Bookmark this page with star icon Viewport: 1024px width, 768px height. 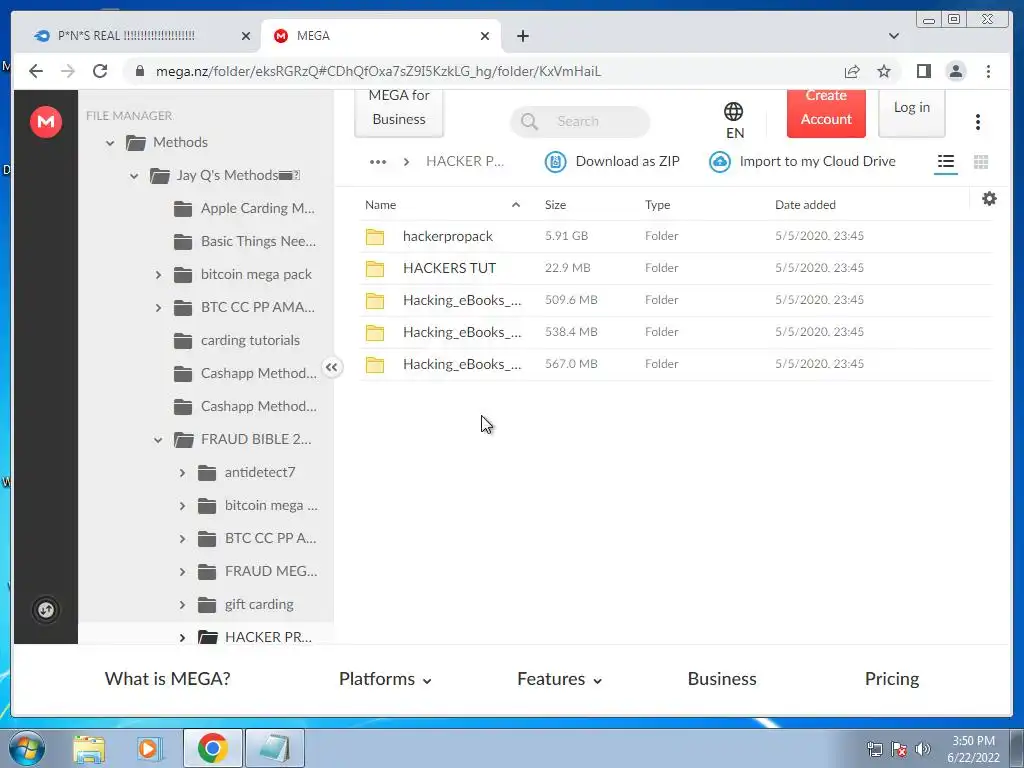(884, 71)
